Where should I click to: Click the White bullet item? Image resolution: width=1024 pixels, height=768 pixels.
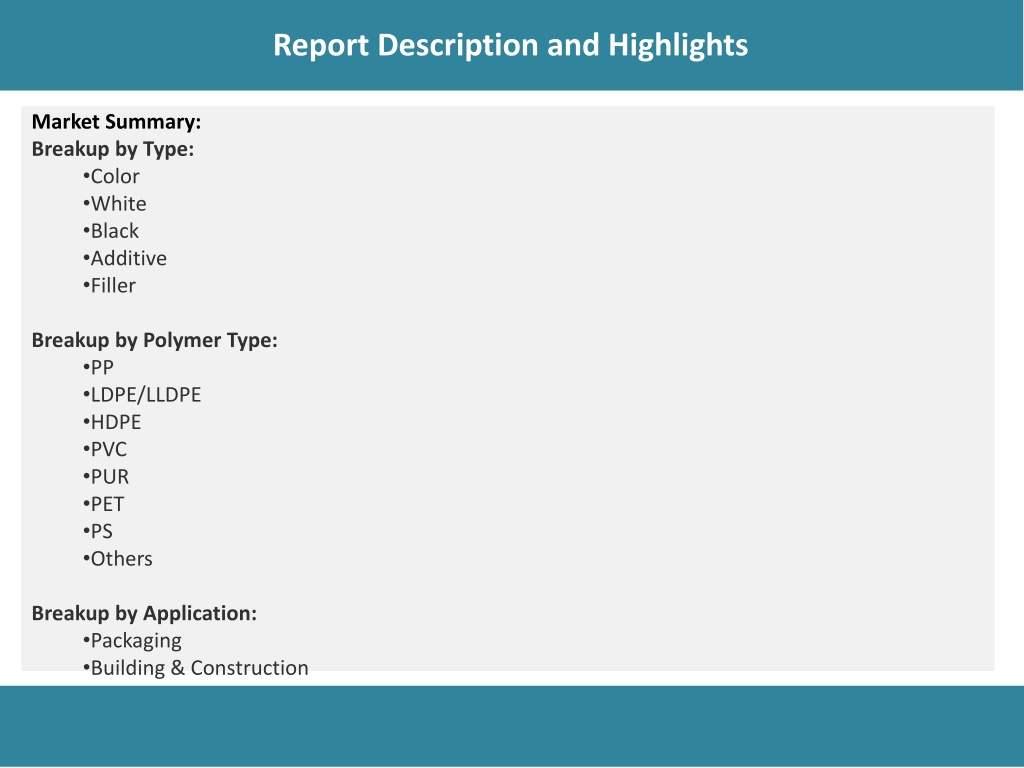point(114,204)
